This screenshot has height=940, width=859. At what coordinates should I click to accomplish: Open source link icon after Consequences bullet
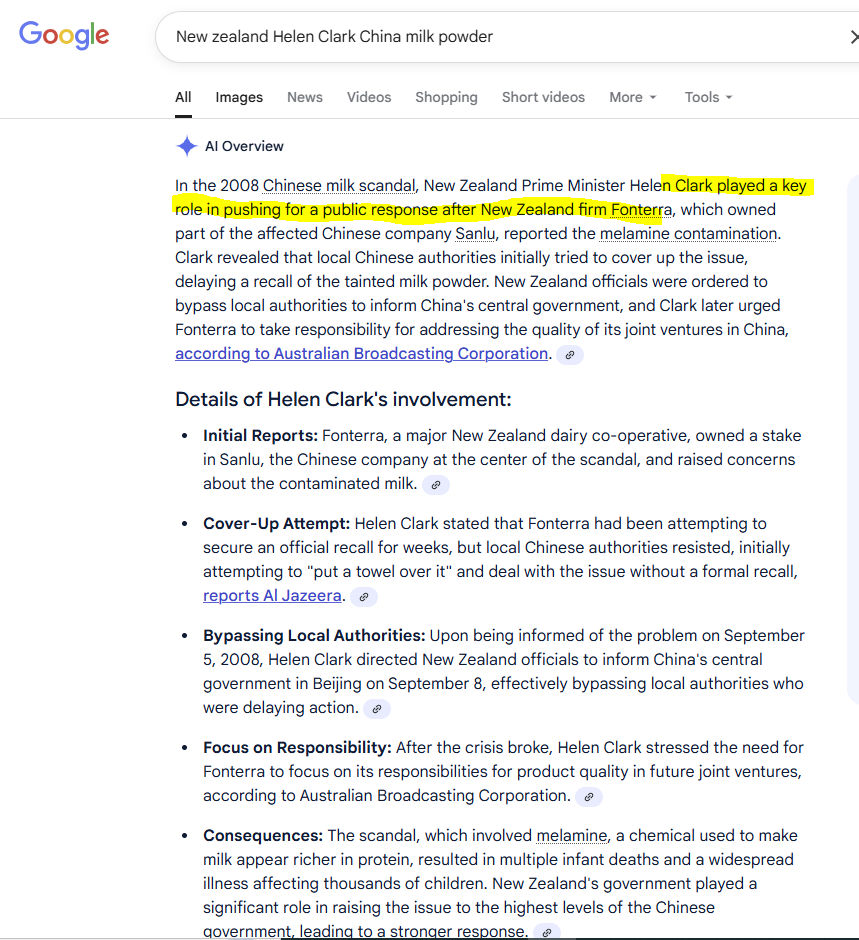pos(547,932)
